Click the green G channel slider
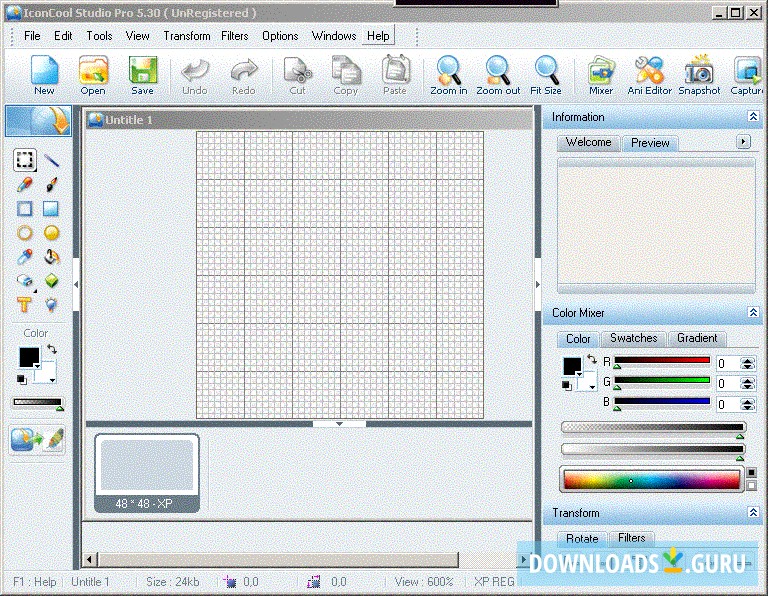 662,381
